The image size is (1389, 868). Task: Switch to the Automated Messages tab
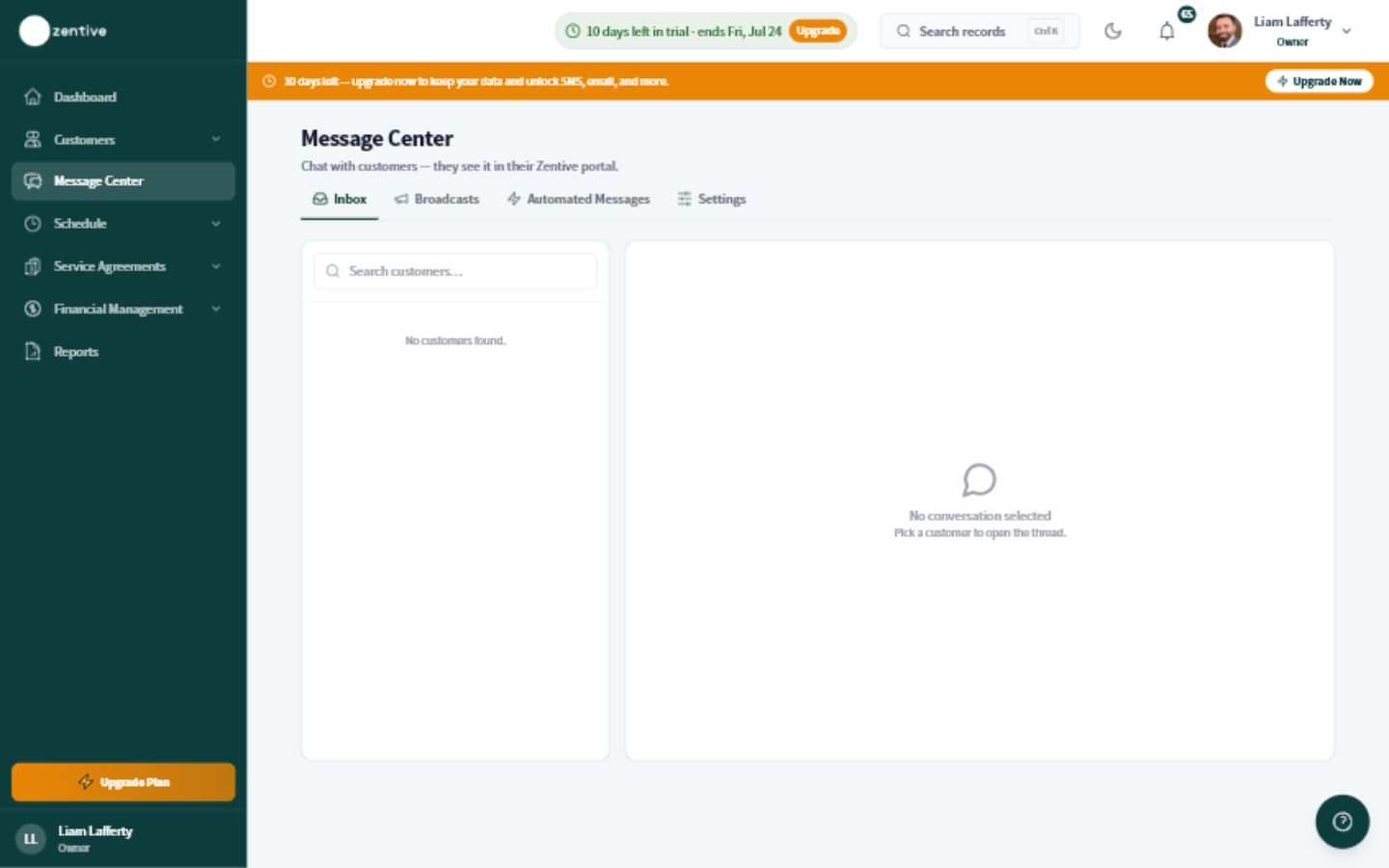pos(579,199)
